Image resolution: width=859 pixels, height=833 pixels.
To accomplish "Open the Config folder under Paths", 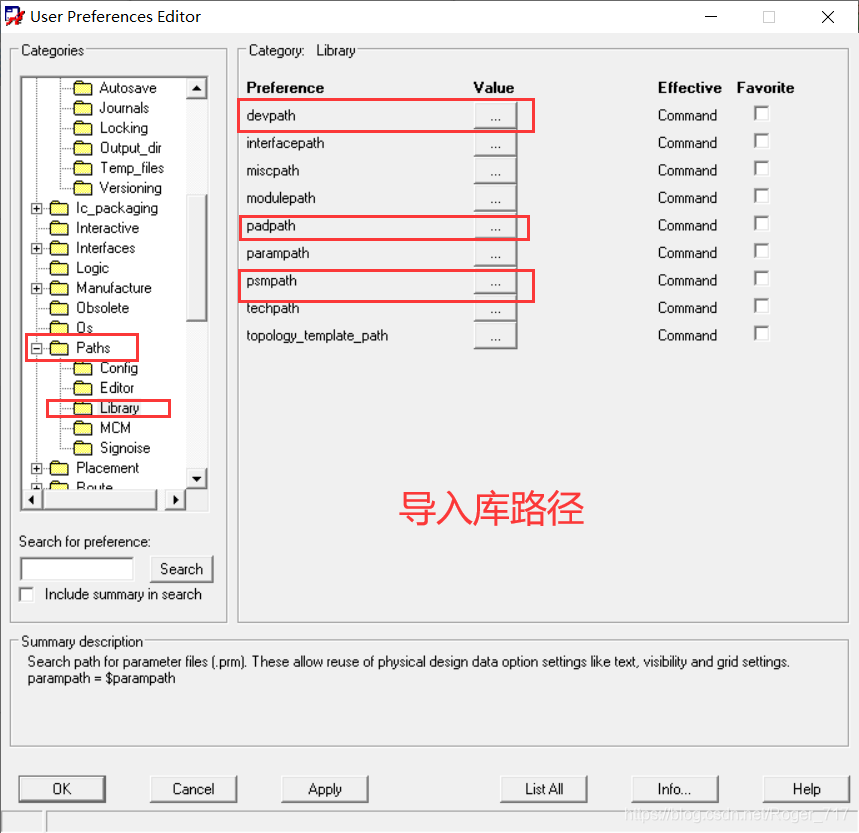I will [83, 368].
